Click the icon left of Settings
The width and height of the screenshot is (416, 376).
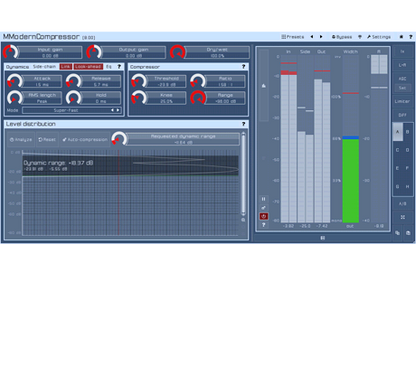[360, 37]
